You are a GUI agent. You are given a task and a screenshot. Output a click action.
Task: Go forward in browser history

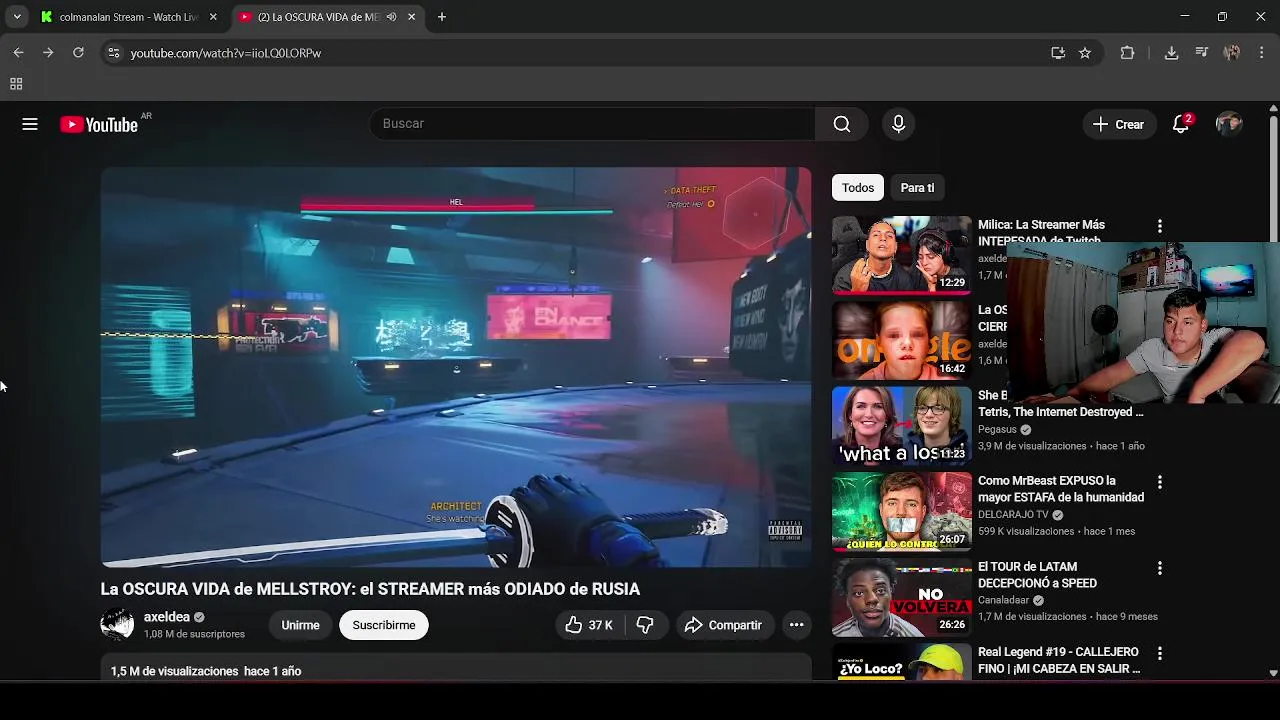48,53
